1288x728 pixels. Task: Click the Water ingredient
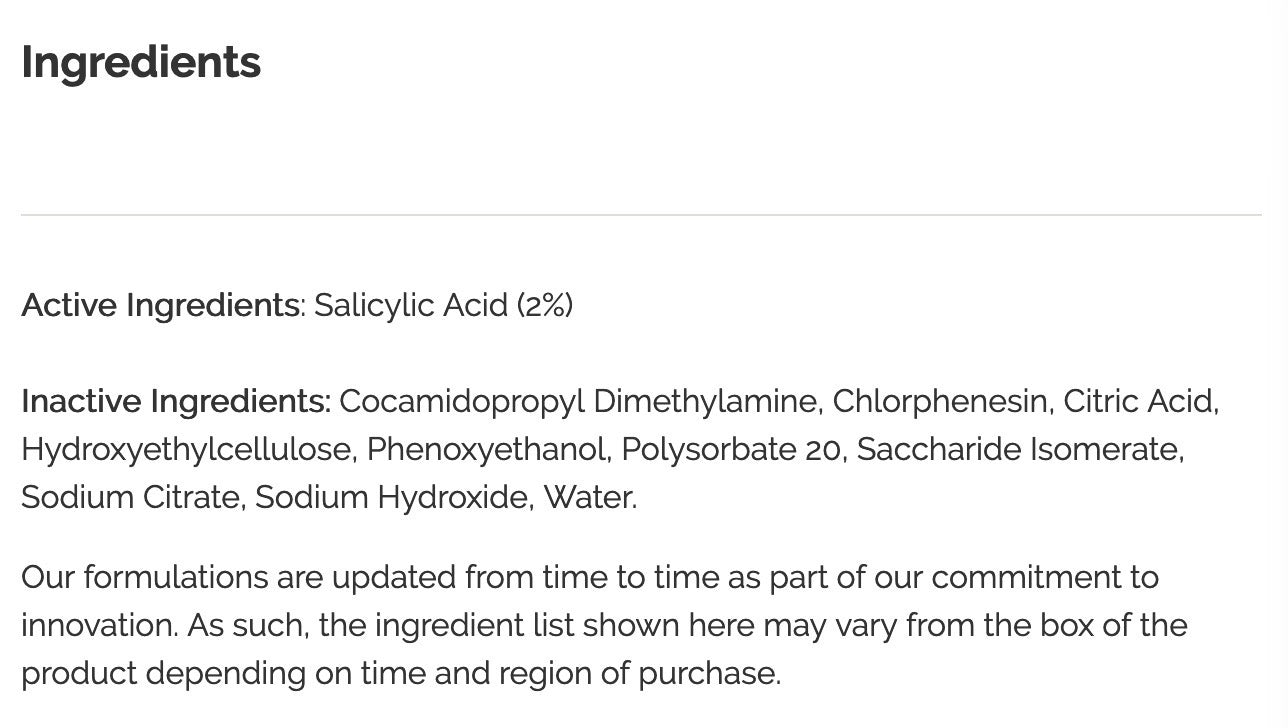tap(587, 497)
